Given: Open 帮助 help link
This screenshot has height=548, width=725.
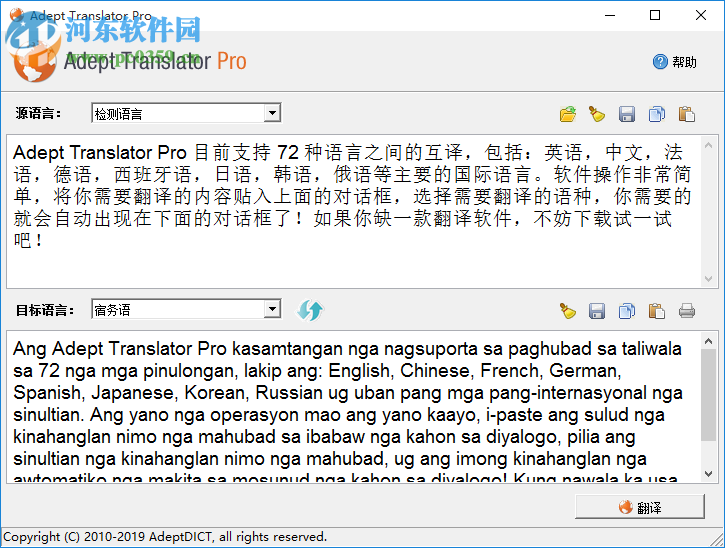Looking at the screenshot, I should coord(675,62).
